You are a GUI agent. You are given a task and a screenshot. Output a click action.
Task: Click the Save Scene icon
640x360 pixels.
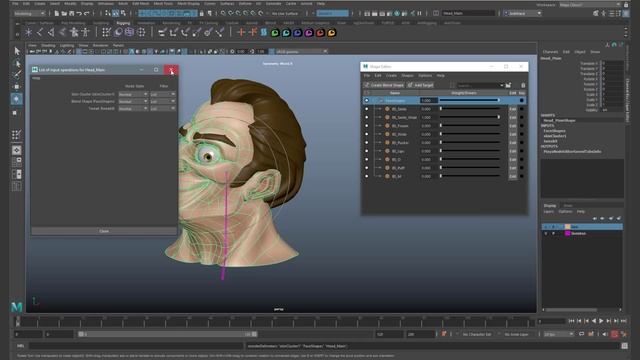(71, 13)
